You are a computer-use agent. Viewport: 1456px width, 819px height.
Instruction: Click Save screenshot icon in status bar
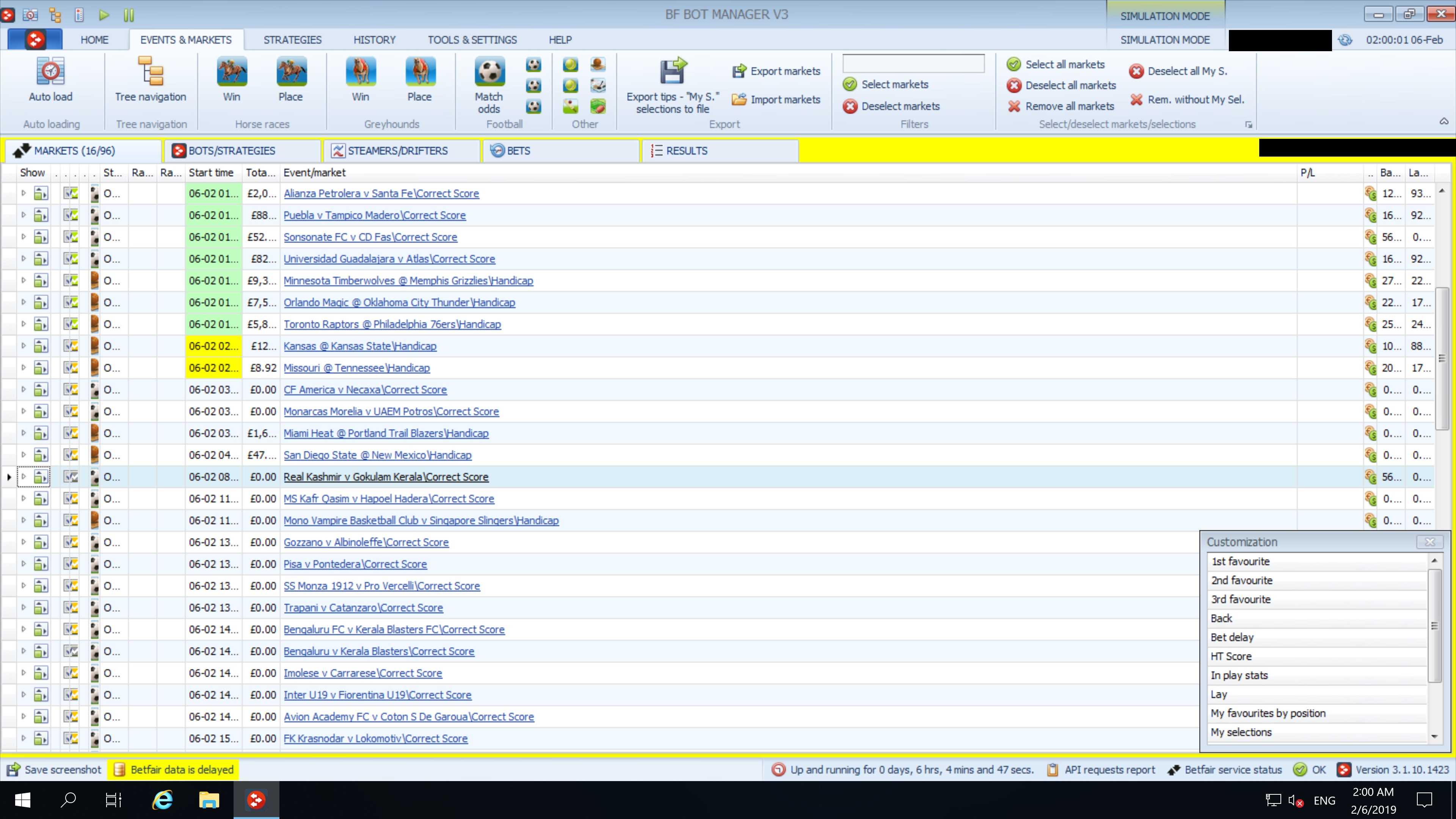(x=13, y=769)
